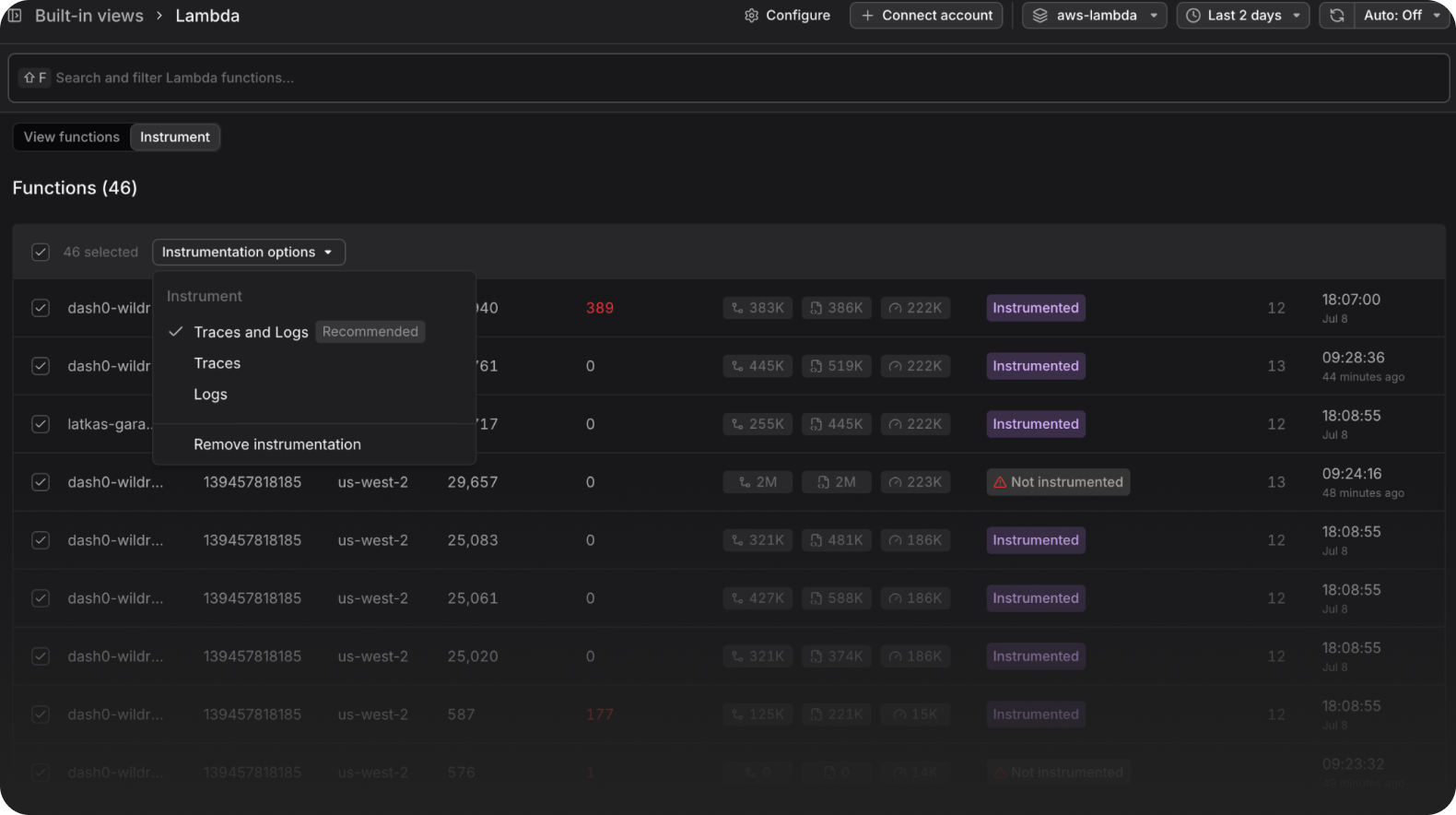Click the 18:07:00 timestamp
Image resolution: width=1456 pixels, height=815 pixels.
[x=1351, y=300]
